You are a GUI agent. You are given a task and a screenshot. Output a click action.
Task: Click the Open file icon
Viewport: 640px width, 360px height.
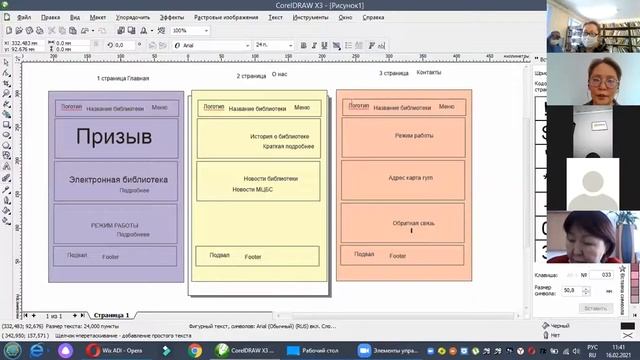19,31
